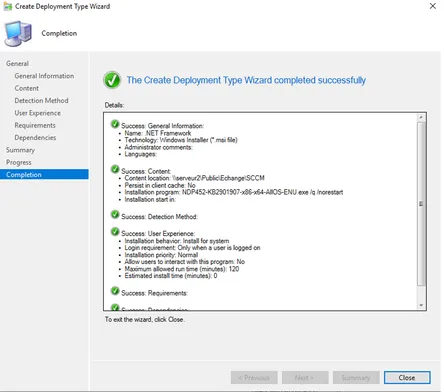
Task: Click green check next to Content success
Action: point(115,169)
